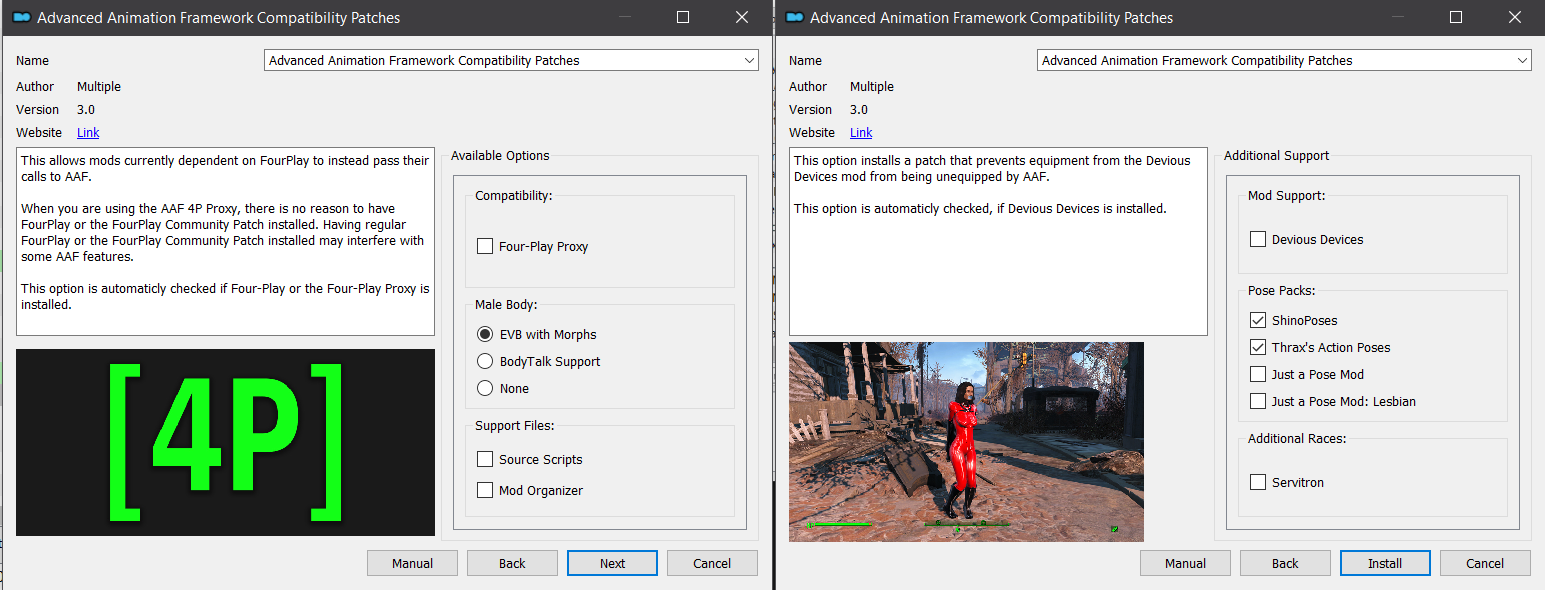Check the Devious Devices mod support box
The width and height of the screenshot is (1546, 590).
point(1258,239)
